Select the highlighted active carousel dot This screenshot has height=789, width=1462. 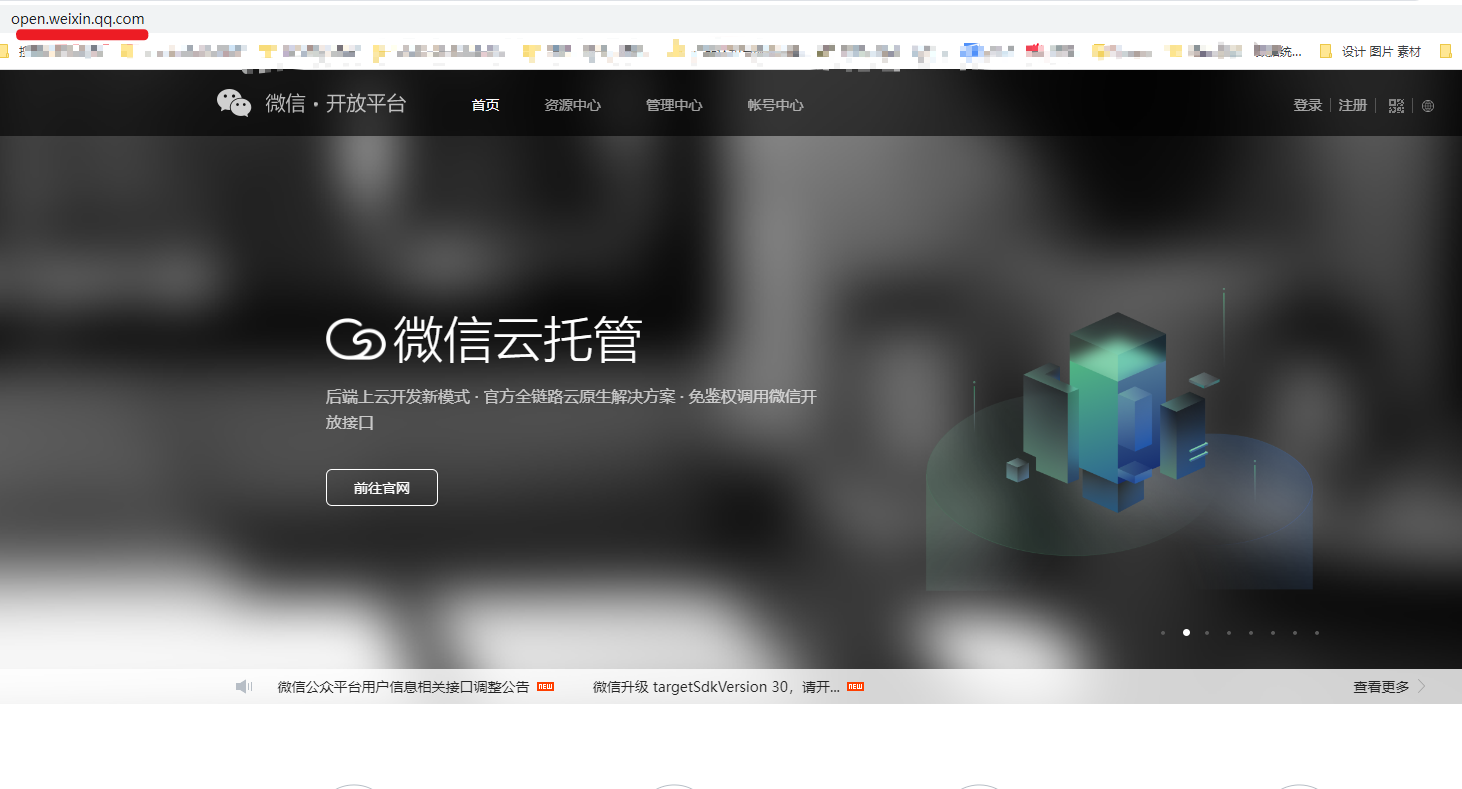pos(1186,633)
